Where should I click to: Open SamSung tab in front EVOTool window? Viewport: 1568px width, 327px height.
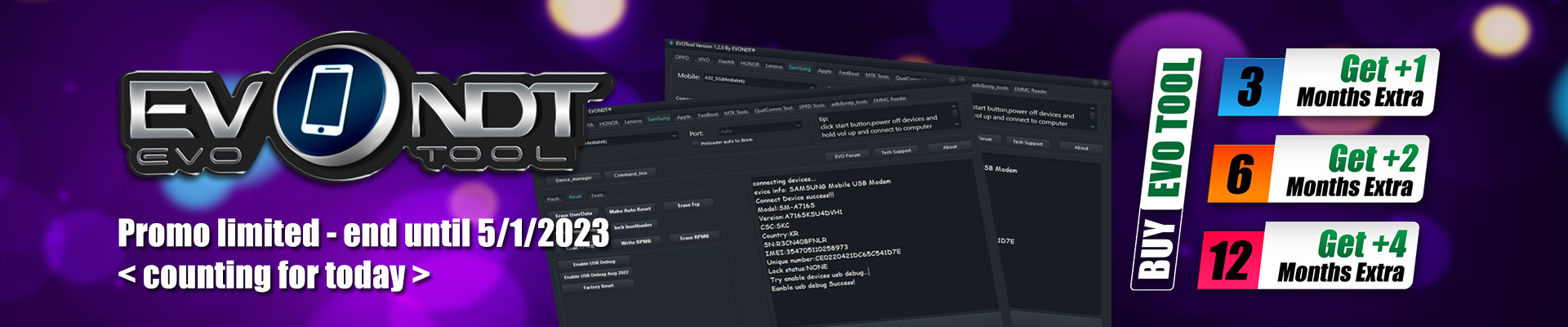point(658,119)
